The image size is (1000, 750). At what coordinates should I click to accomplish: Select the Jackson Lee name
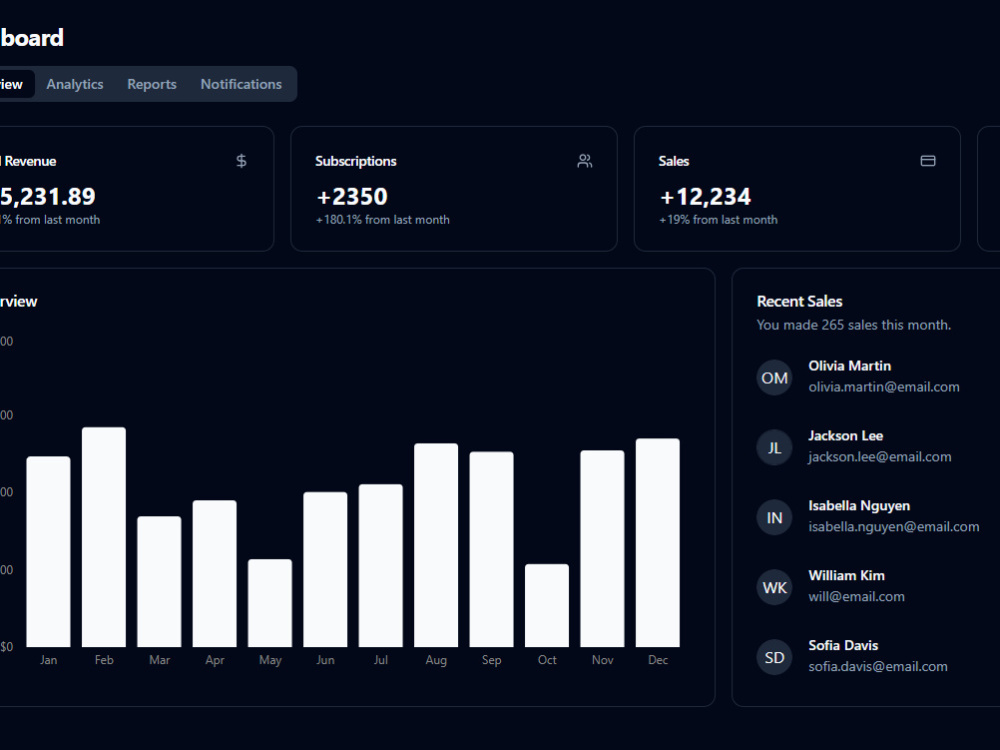pyautogui.click(x=846, y=436)
